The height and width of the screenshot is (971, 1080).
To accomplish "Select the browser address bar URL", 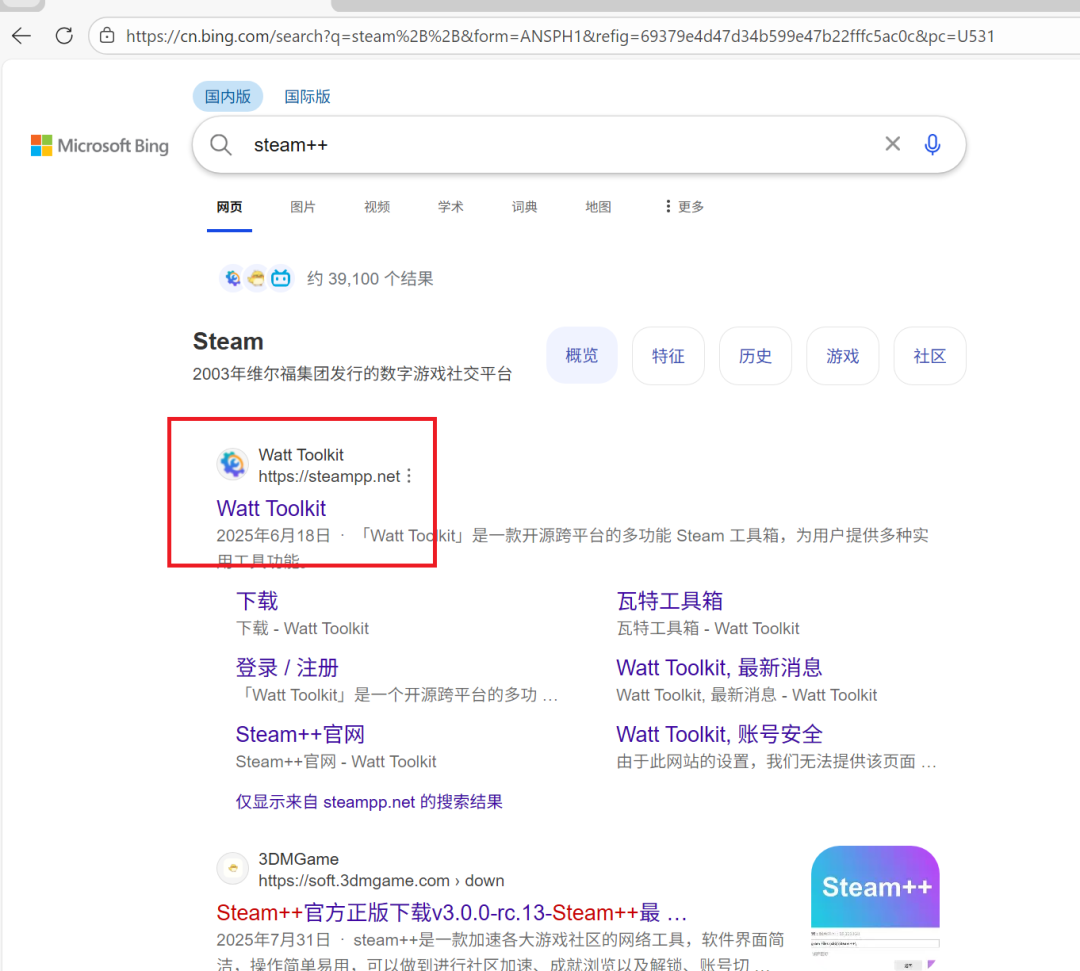I will [x=560, y=36].
